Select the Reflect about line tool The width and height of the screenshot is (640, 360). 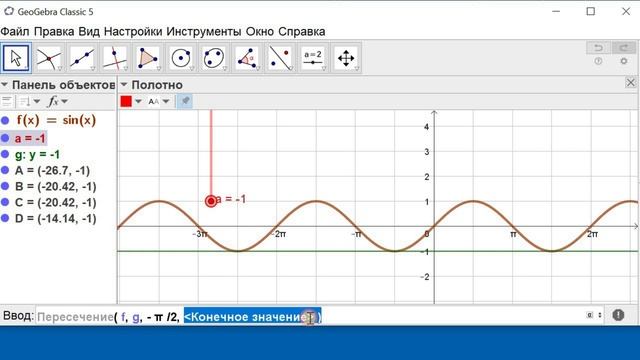coord(280,58)
